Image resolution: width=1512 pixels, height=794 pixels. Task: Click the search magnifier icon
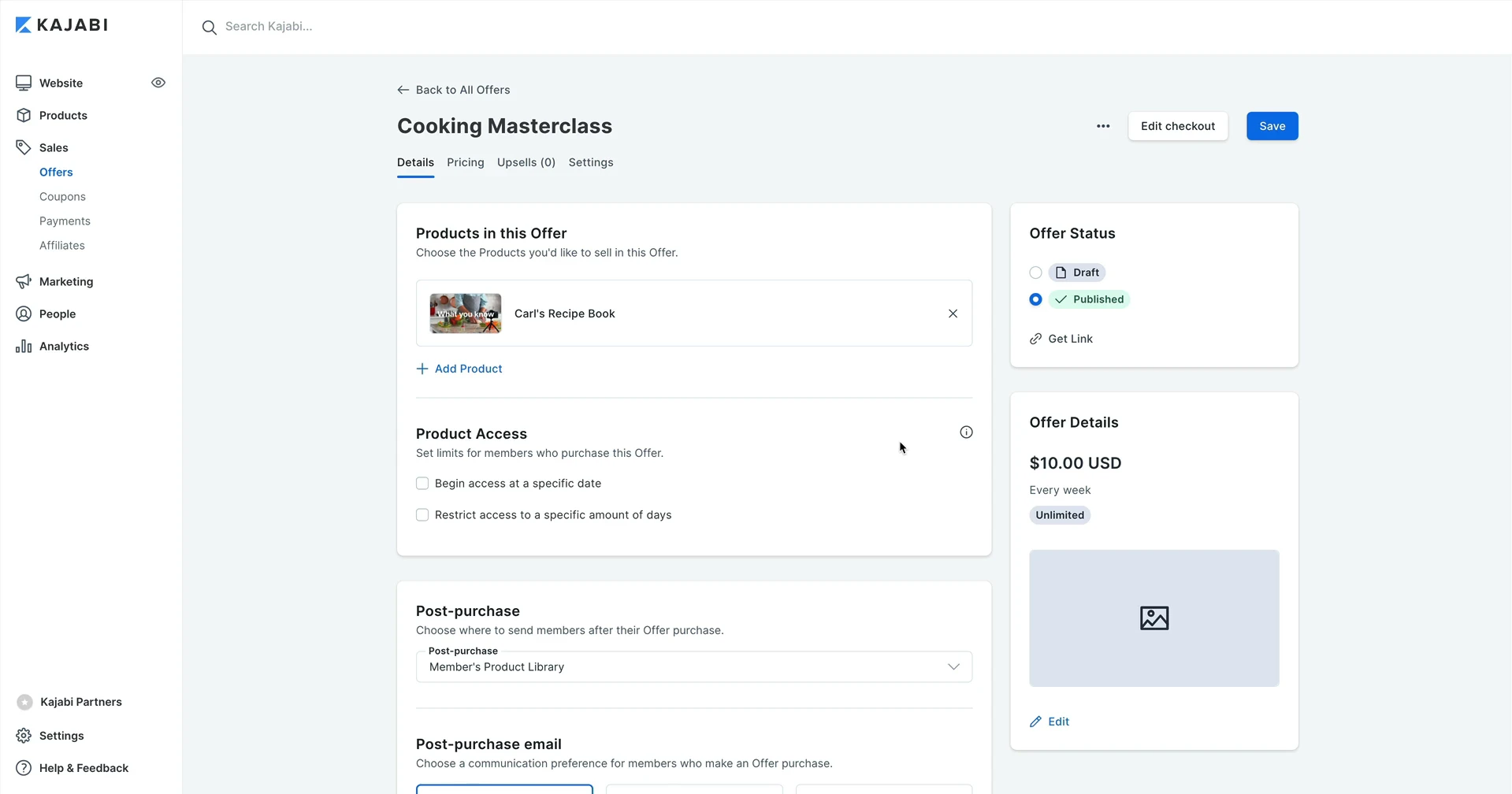(209, 28)
